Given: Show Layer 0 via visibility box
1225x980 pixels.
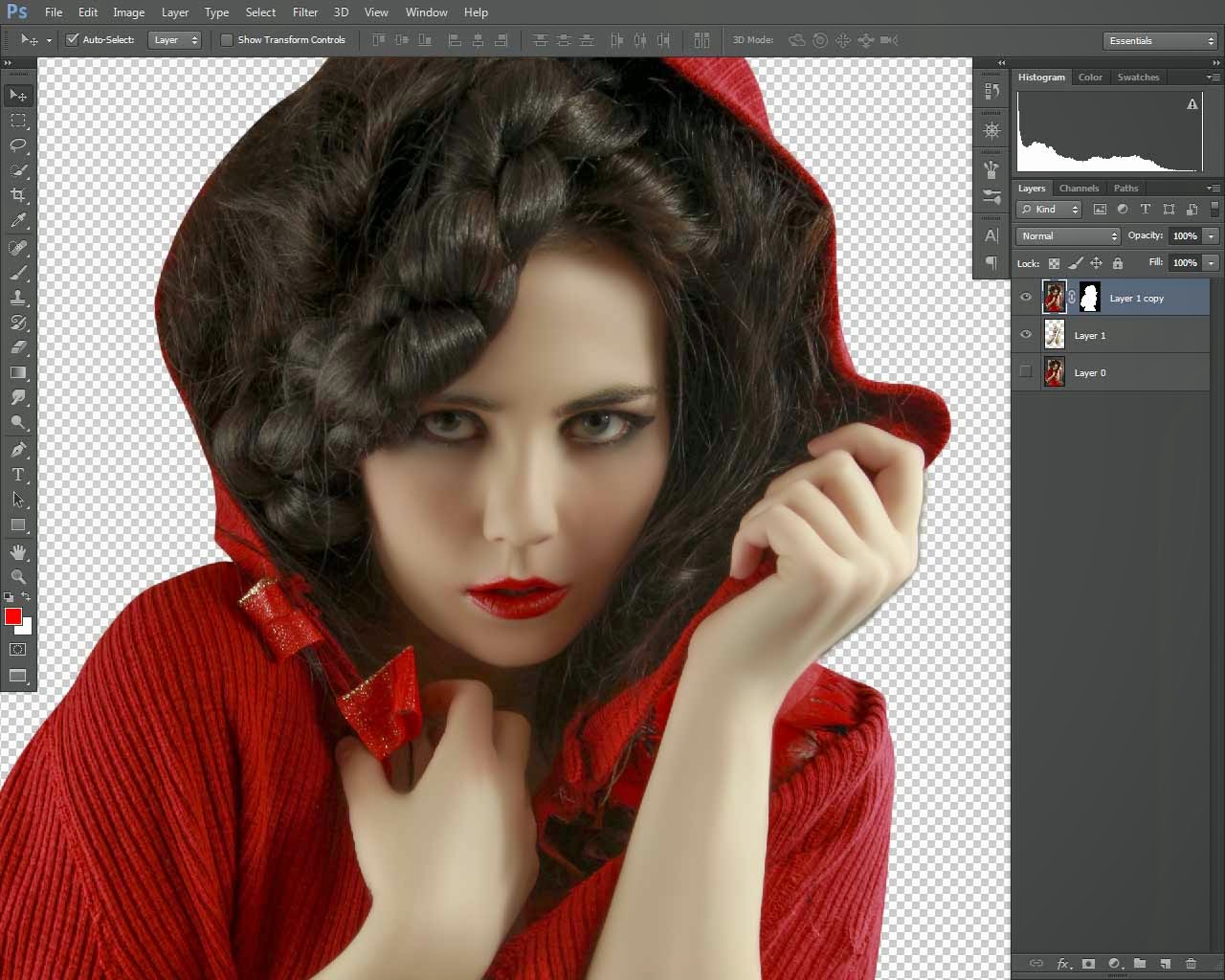Looking at the screenshot, I should [1026, 372].
